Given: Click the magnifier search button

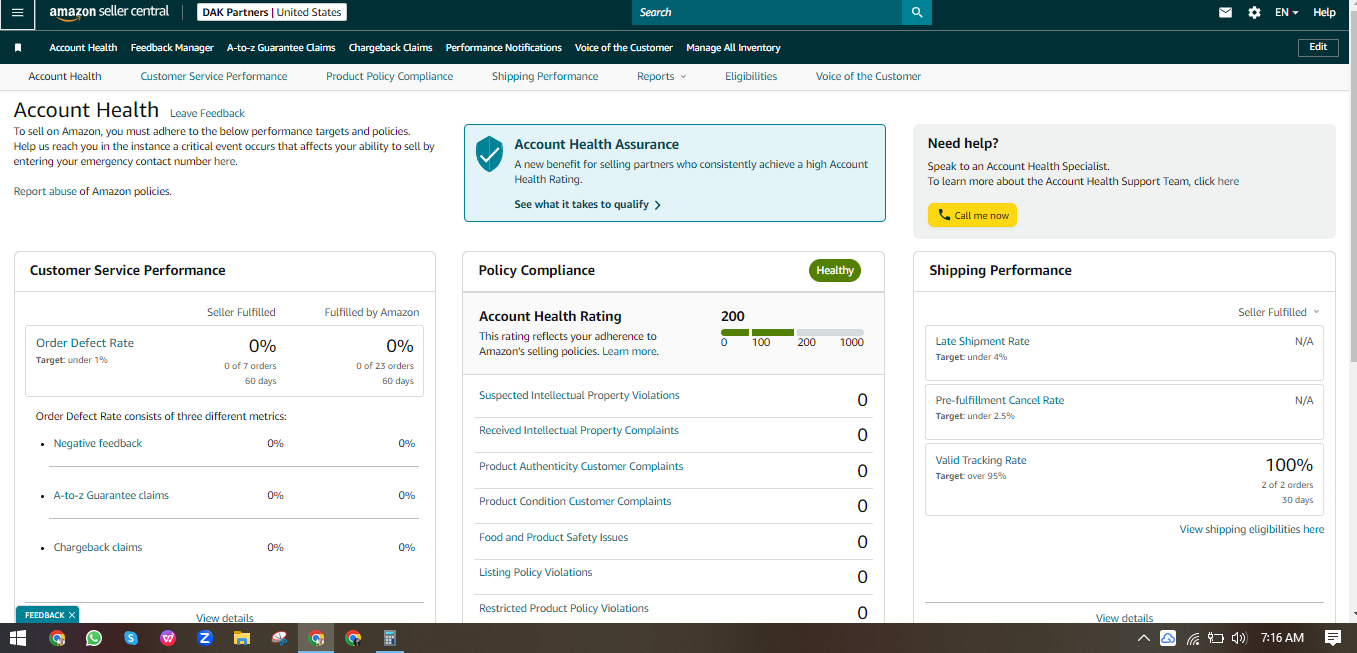Looking at the screenshot, I should tap(916, 12).
